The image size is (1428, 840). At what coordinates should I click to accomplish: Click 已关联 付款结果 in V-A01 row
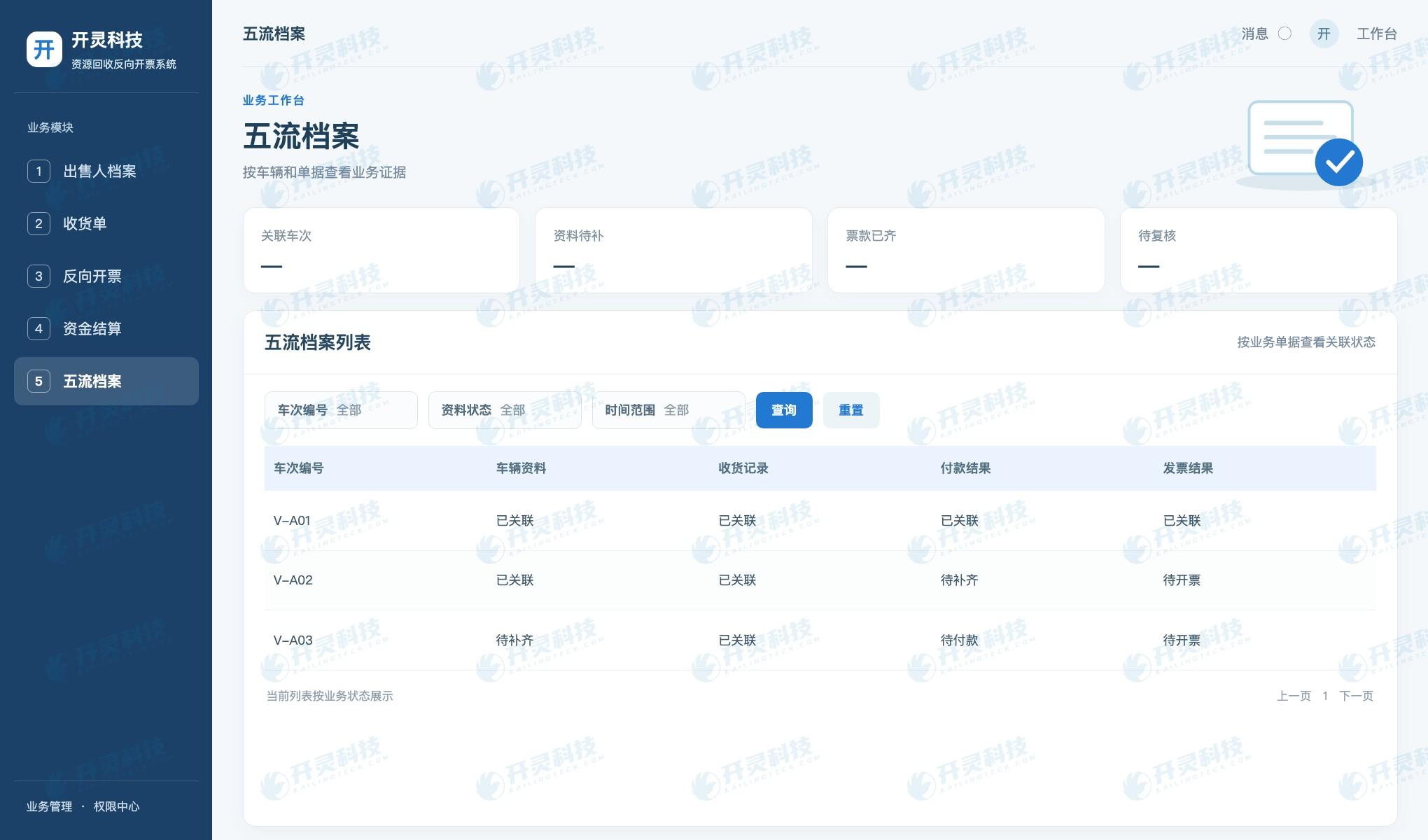960,521
